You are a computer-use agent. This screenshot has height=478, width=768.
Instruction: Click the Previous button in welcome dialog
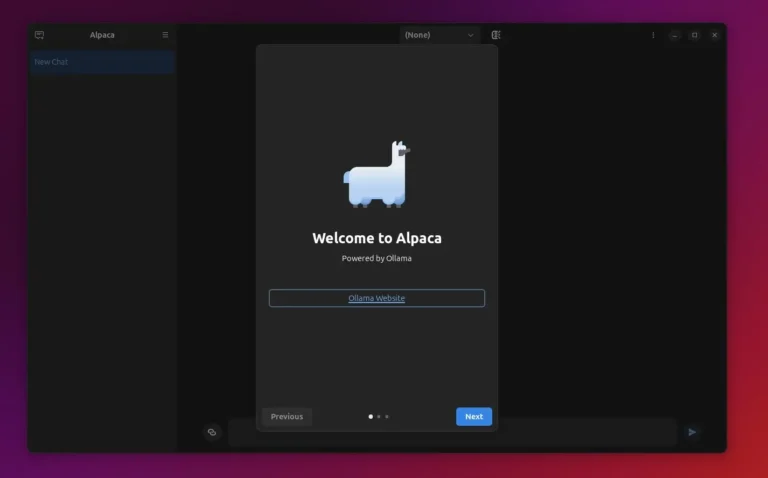(x=286, y=416)
